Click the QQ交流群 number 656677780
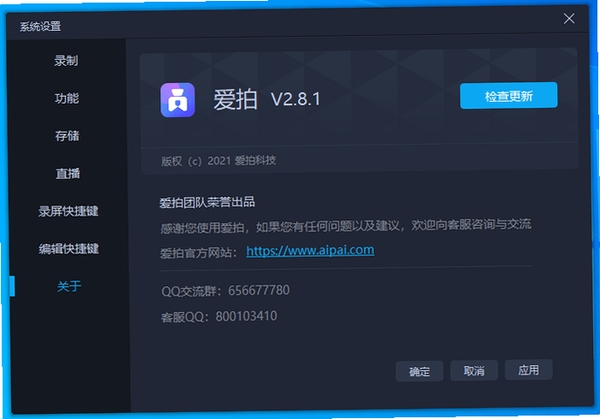 pyautogui.click(x=259, y=290)
